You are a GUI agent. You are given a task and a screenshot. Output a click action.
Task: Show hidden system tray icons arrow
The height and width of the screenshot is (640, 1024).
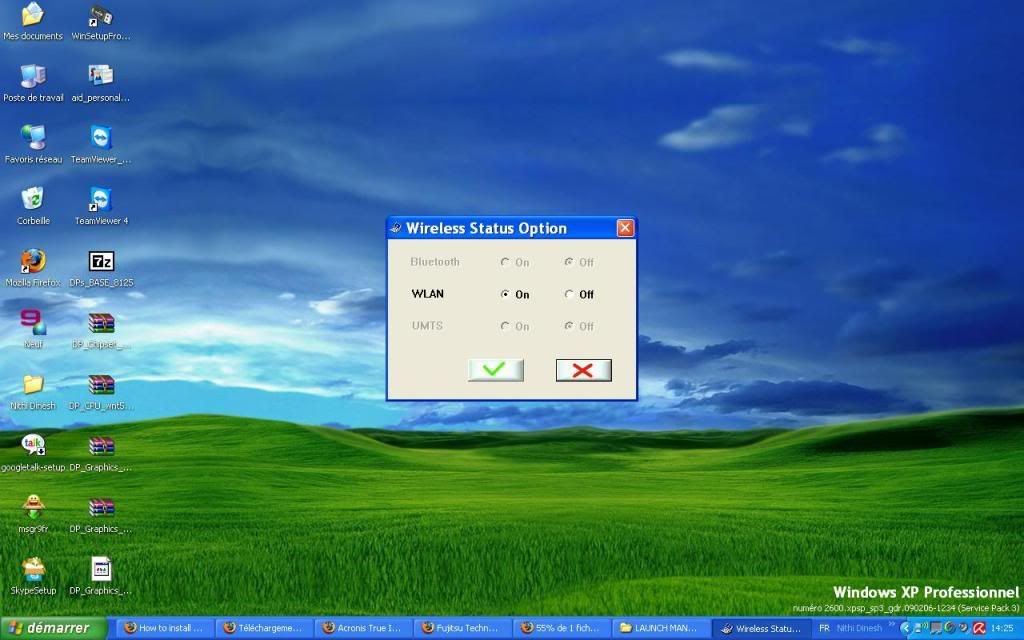tap(905, 628)
